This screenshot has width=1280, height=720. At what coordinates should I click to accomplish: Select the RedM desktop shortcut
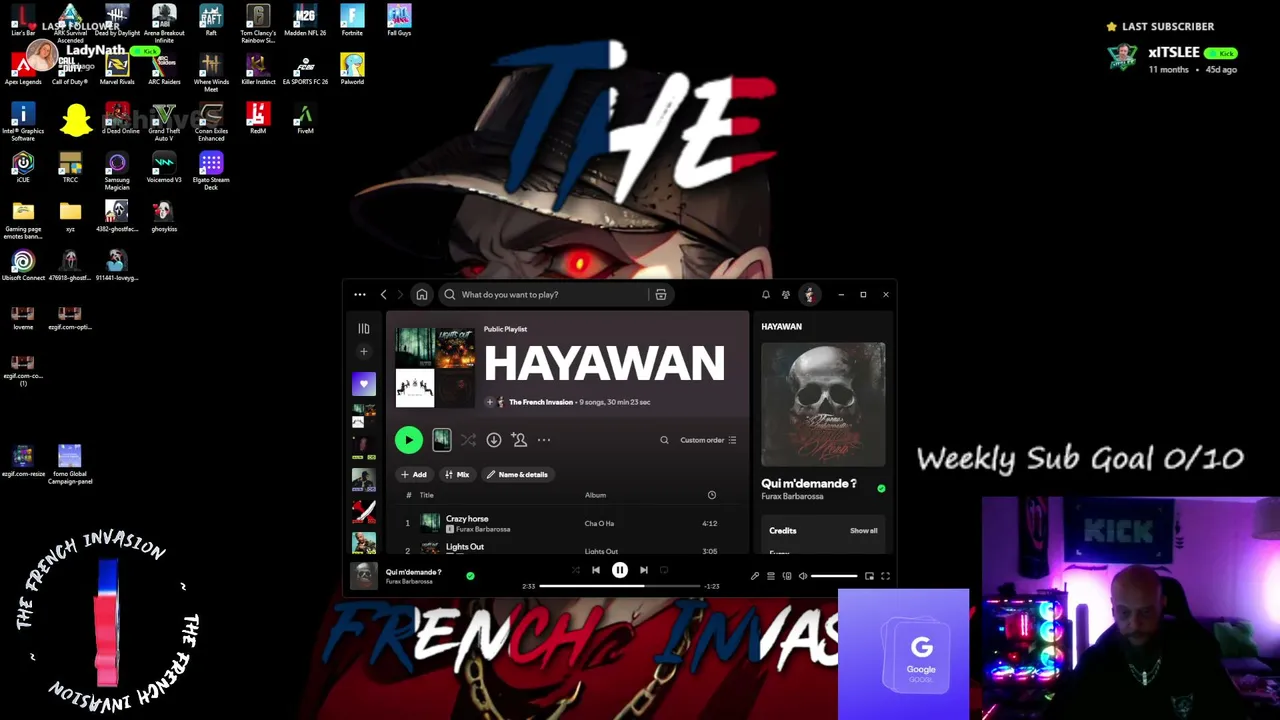258,119
